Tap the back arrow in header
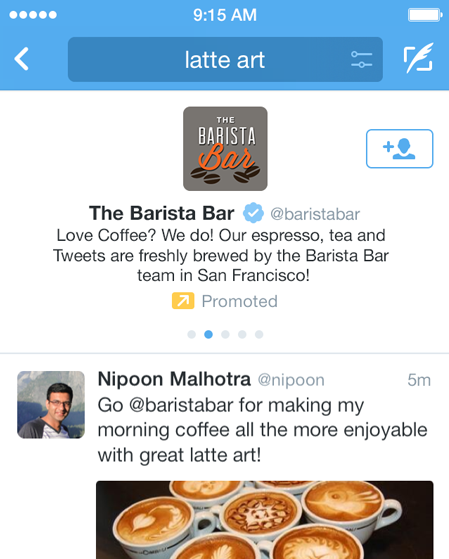 [21, 59]
